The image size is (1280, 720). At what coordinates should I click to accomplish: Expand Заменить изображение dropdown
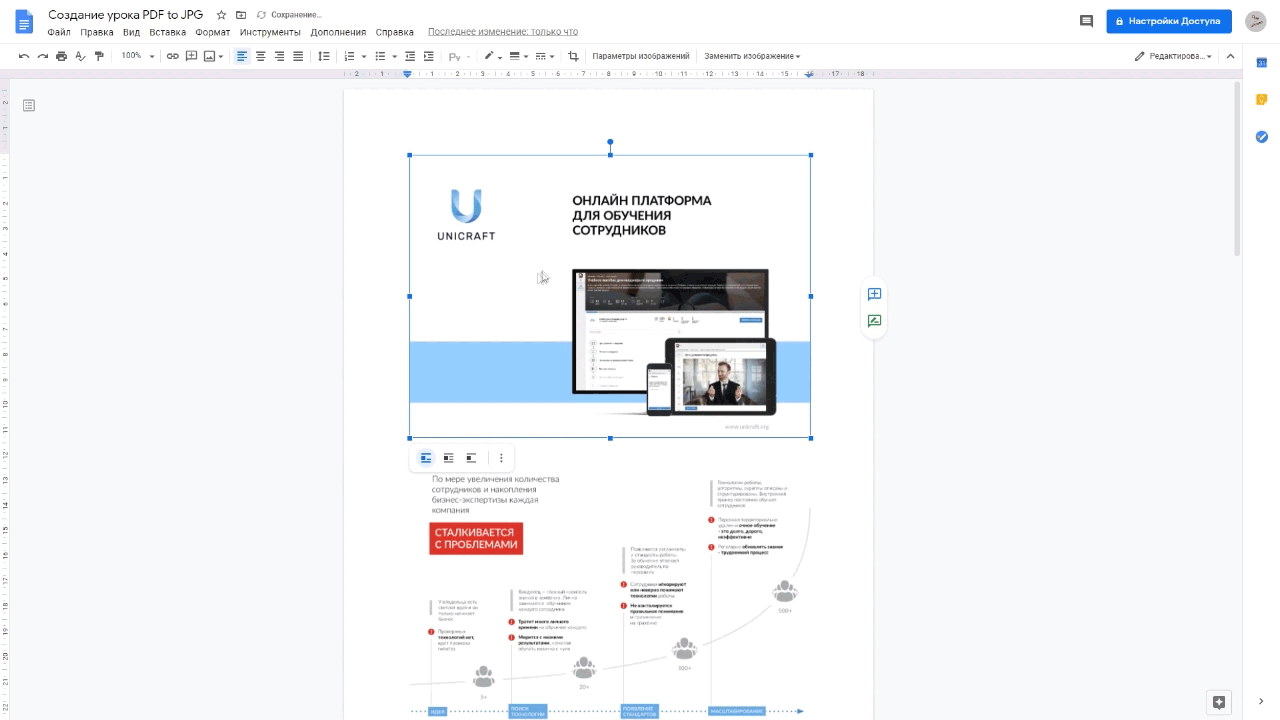[x=752, y=56]
